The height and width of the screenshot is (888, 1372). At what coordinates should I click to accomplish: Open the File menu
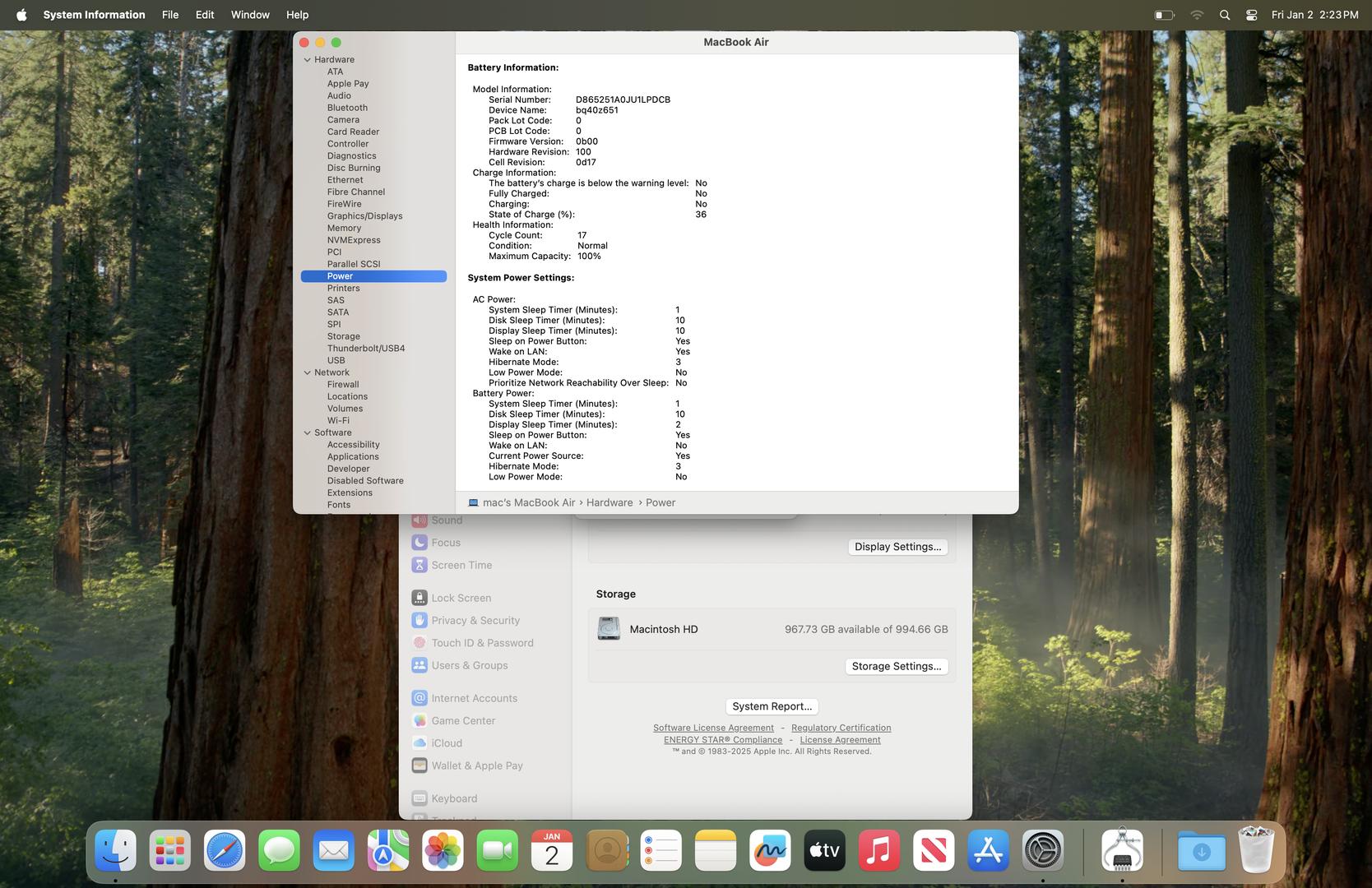click(x=170, y=15)
